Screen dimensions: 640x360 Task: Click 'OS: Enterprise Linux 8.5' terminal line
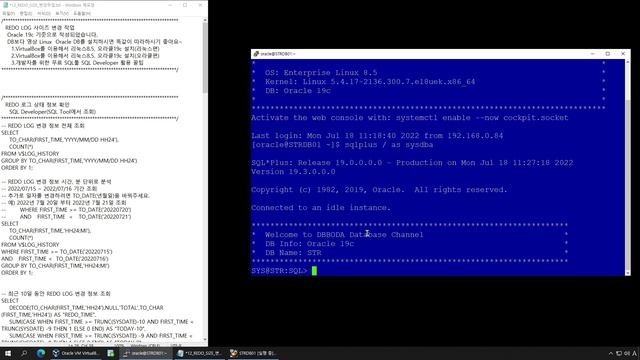click(x=321, y=73)
